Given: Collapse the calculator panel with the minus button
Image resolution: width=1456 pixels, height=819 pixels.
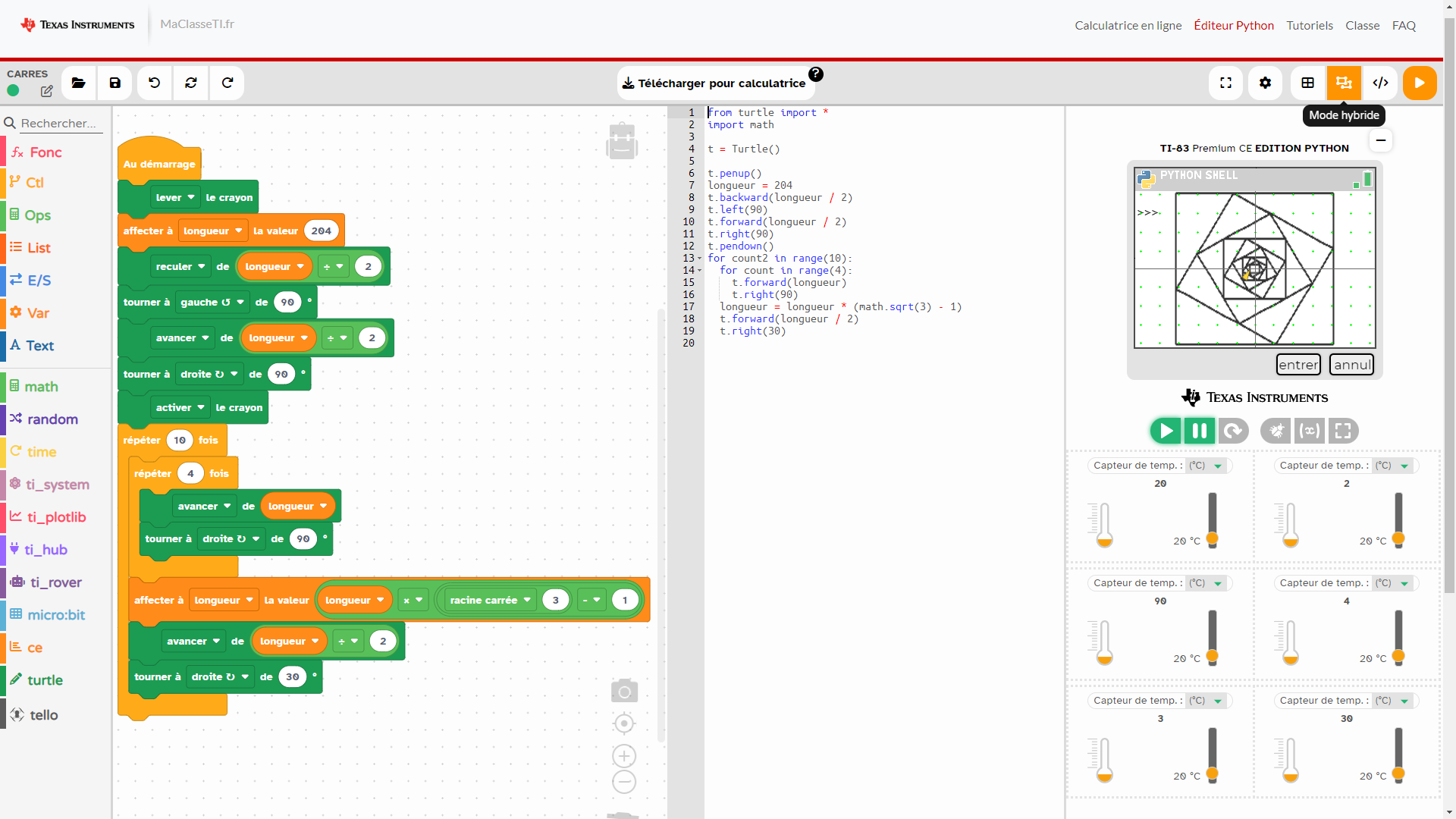Looking at the screenshot, I should pyautogui.click(x=1381, y=140).
